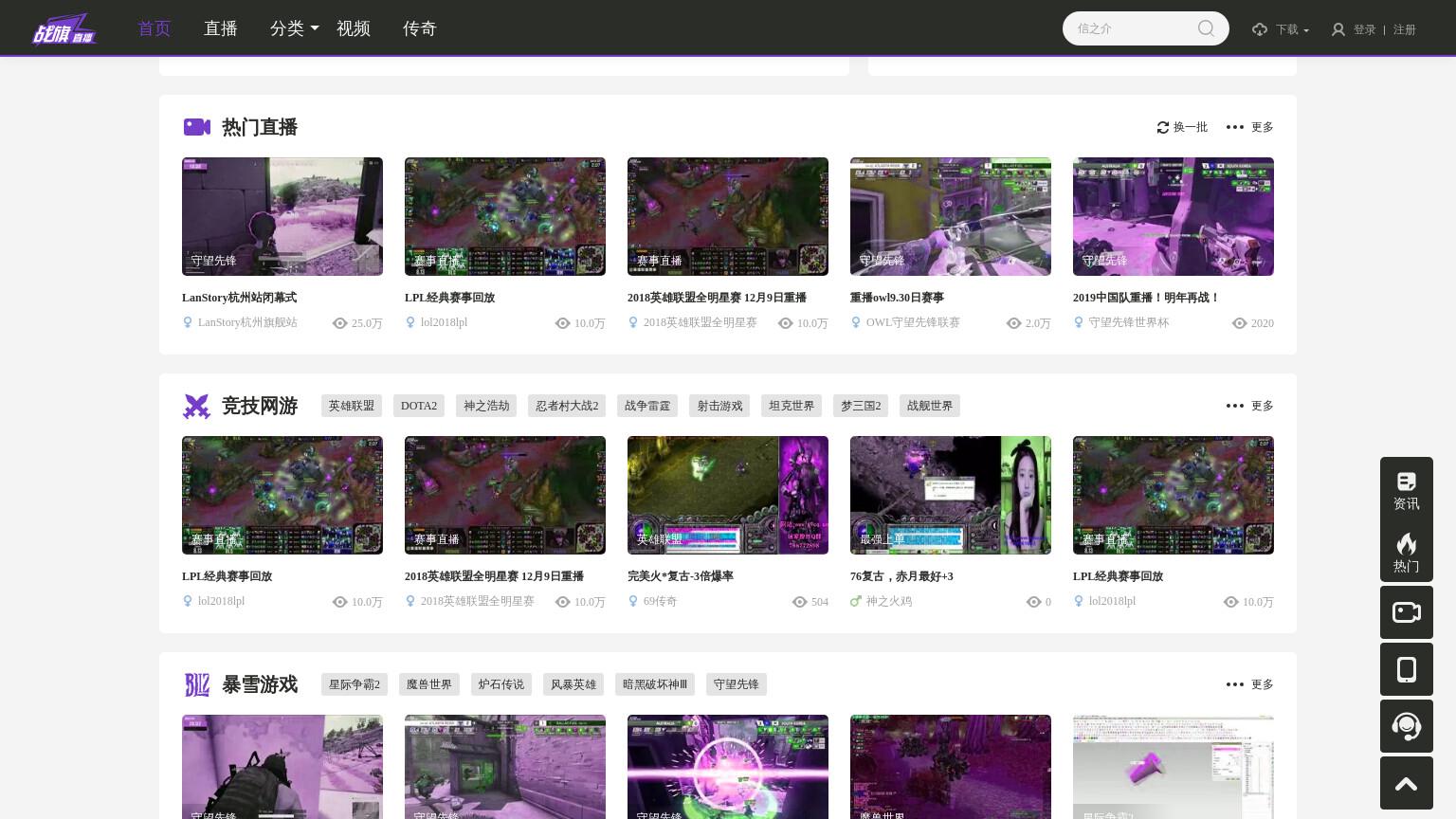Open the 完美火*复古-3倍爆率 stream thumbnail
Viewport: 1456px width, 819px height.
[728, 495]
